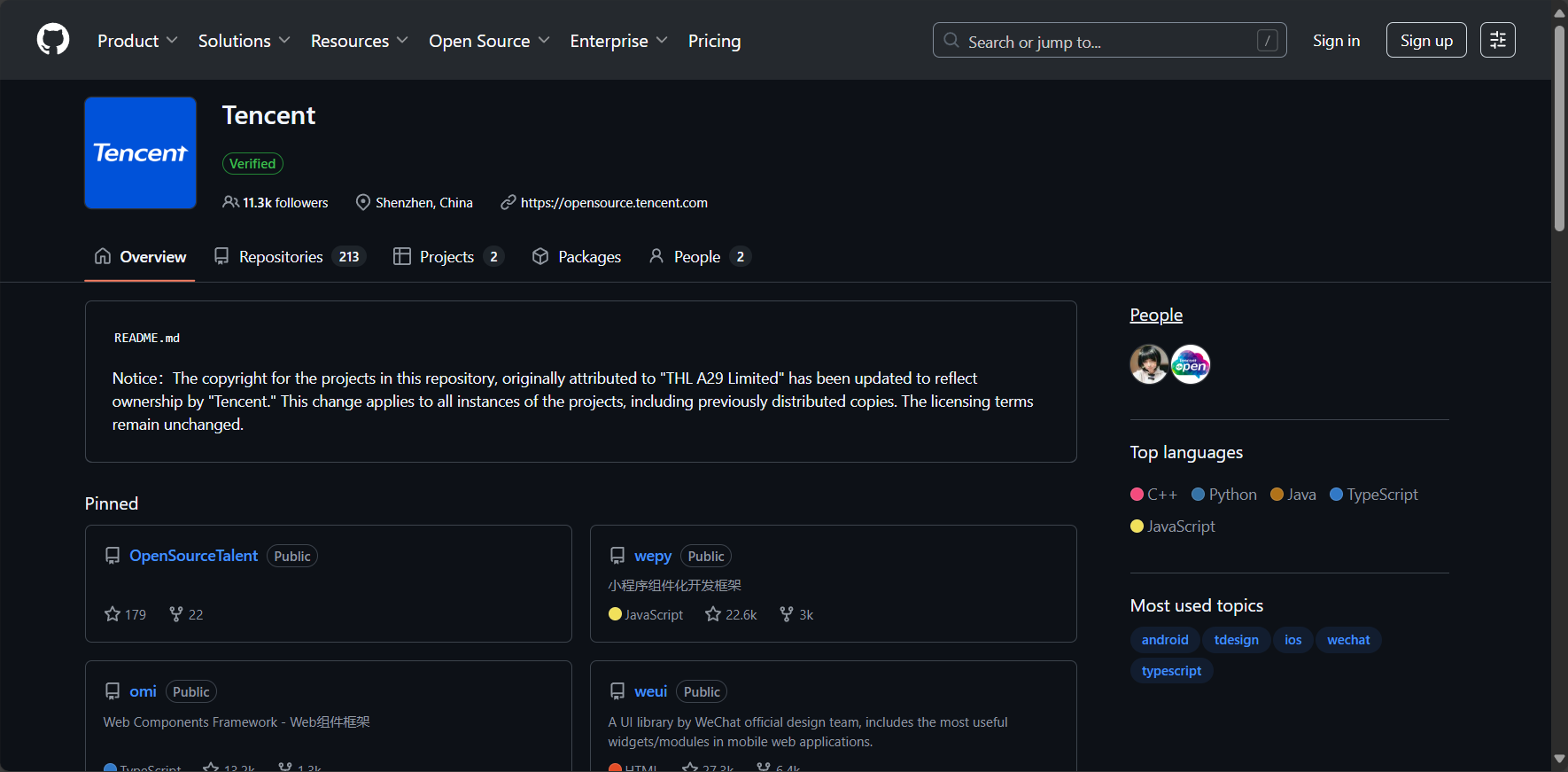Click the slash shortcut key icon

pyautogui.click(x=1268, y=41)
